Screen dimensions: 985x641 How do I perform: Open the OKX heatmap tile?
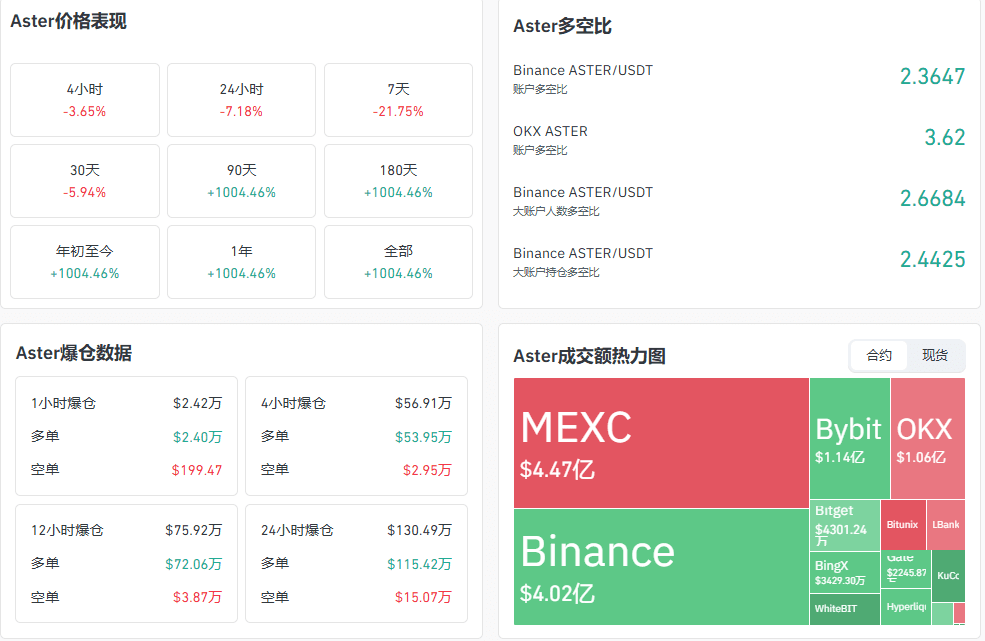click(x=927, y=439)
